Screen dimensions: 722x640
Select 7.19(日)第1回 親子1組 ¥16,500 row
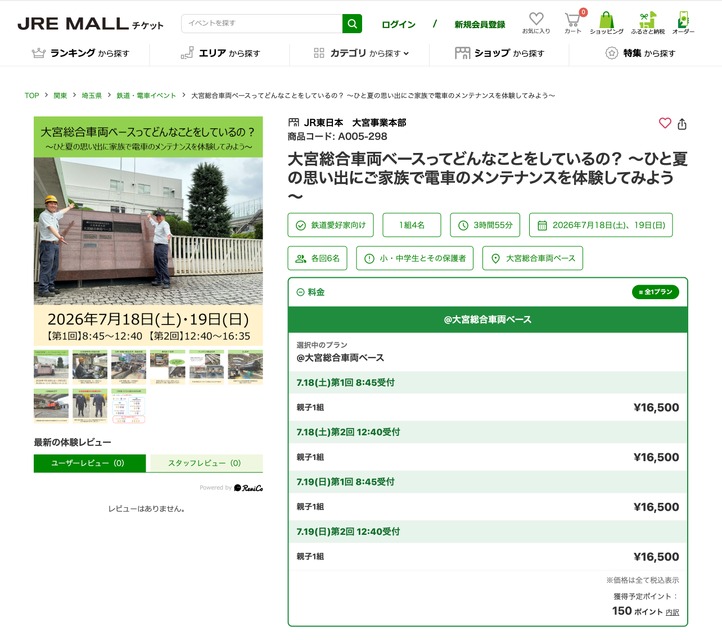pyautogui.click(x=488, y=507)
